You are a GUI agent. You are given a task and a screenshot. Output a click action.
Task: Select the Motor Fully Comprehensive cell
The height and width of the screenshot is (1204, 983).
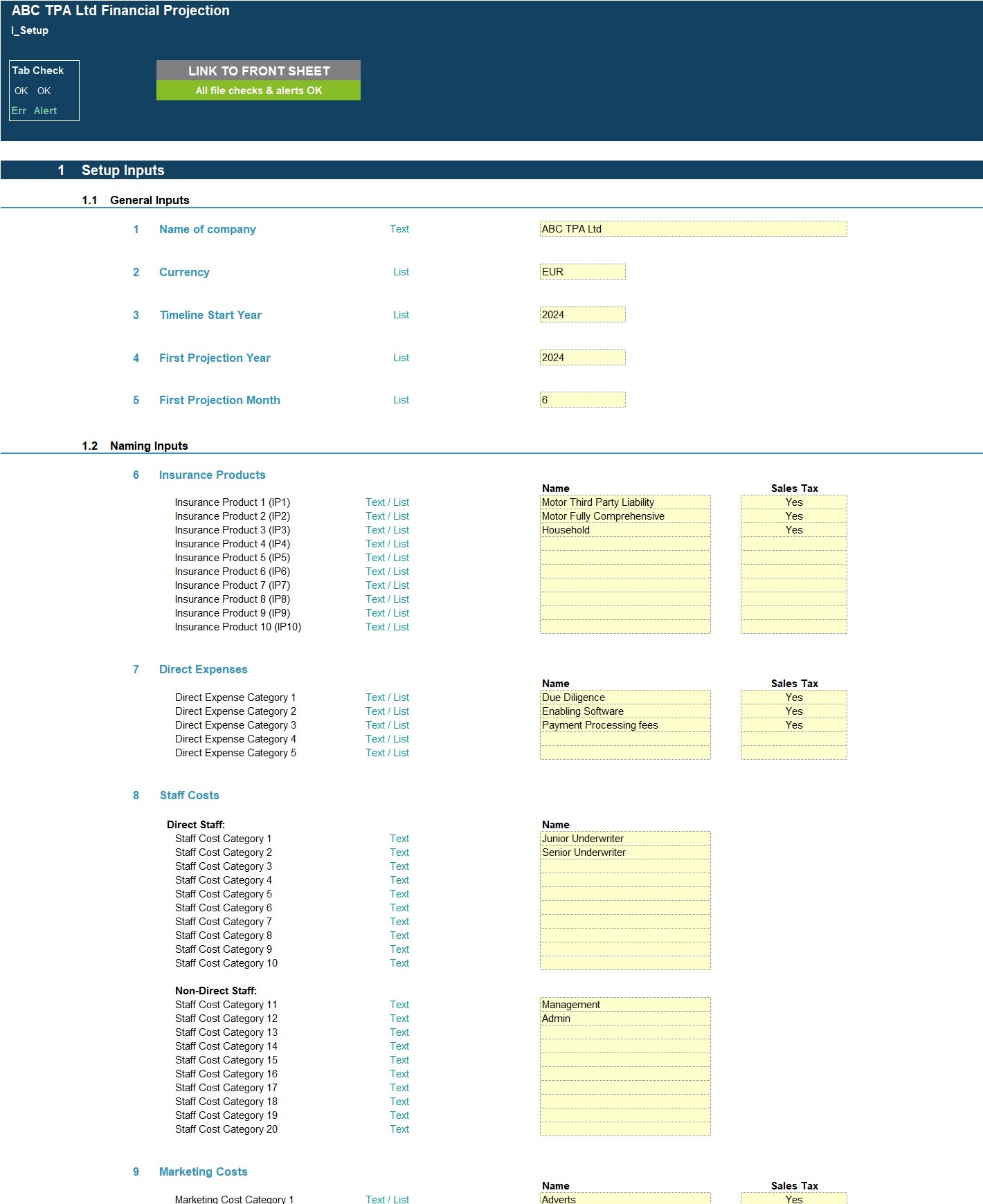click(625, 516)
